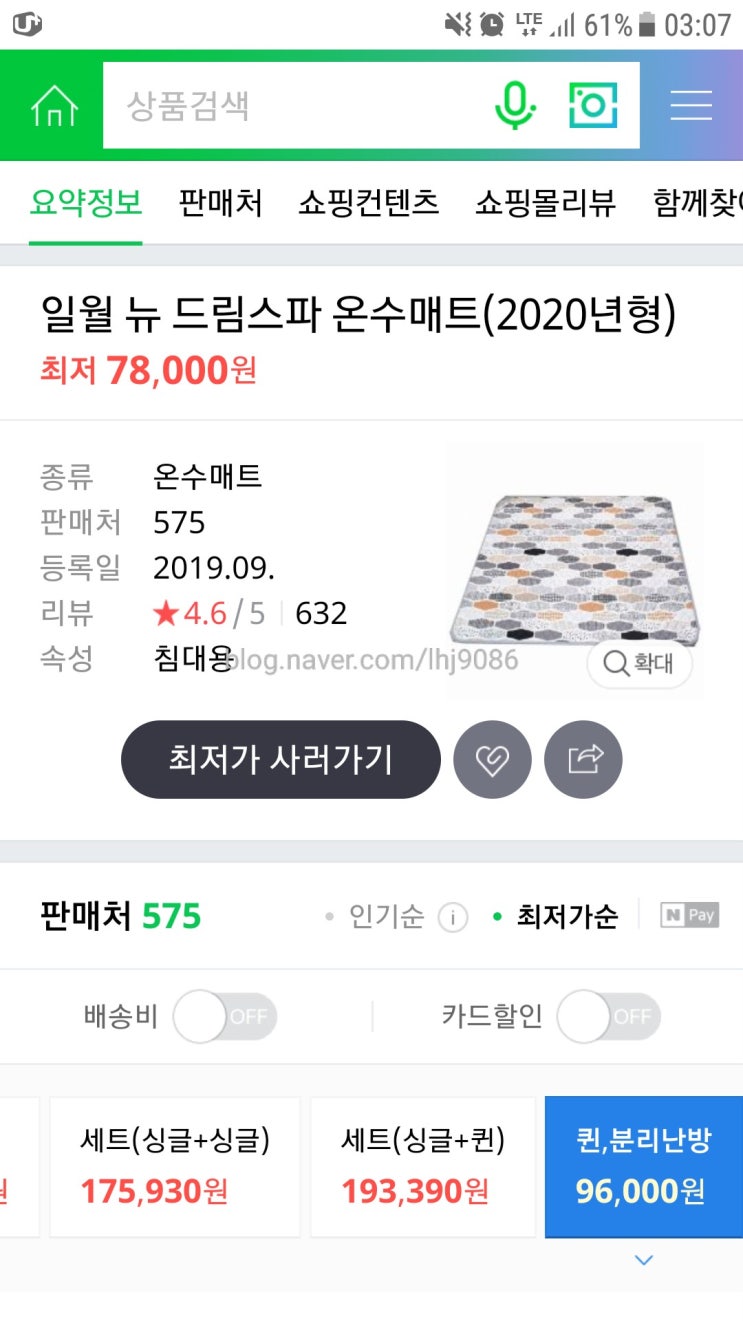
Task: Enable the 카드할인 toggle
Action: (x=608, y=1017)
